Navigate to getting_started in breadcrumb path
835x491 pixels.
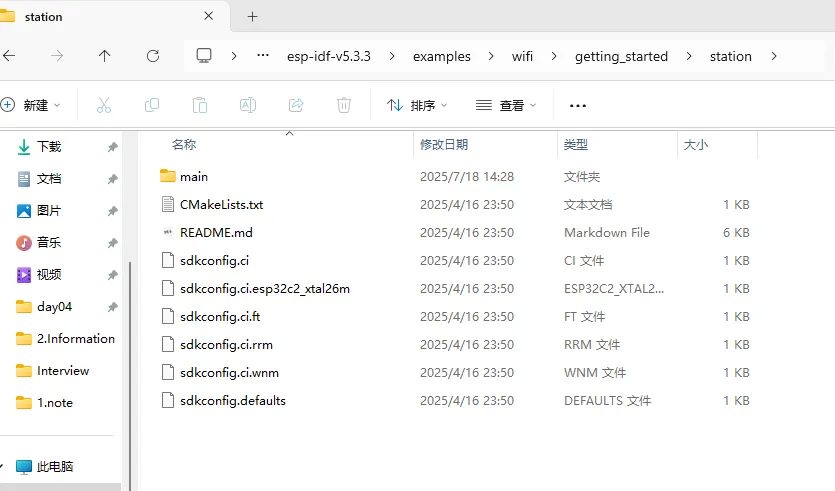coord(621,56)
